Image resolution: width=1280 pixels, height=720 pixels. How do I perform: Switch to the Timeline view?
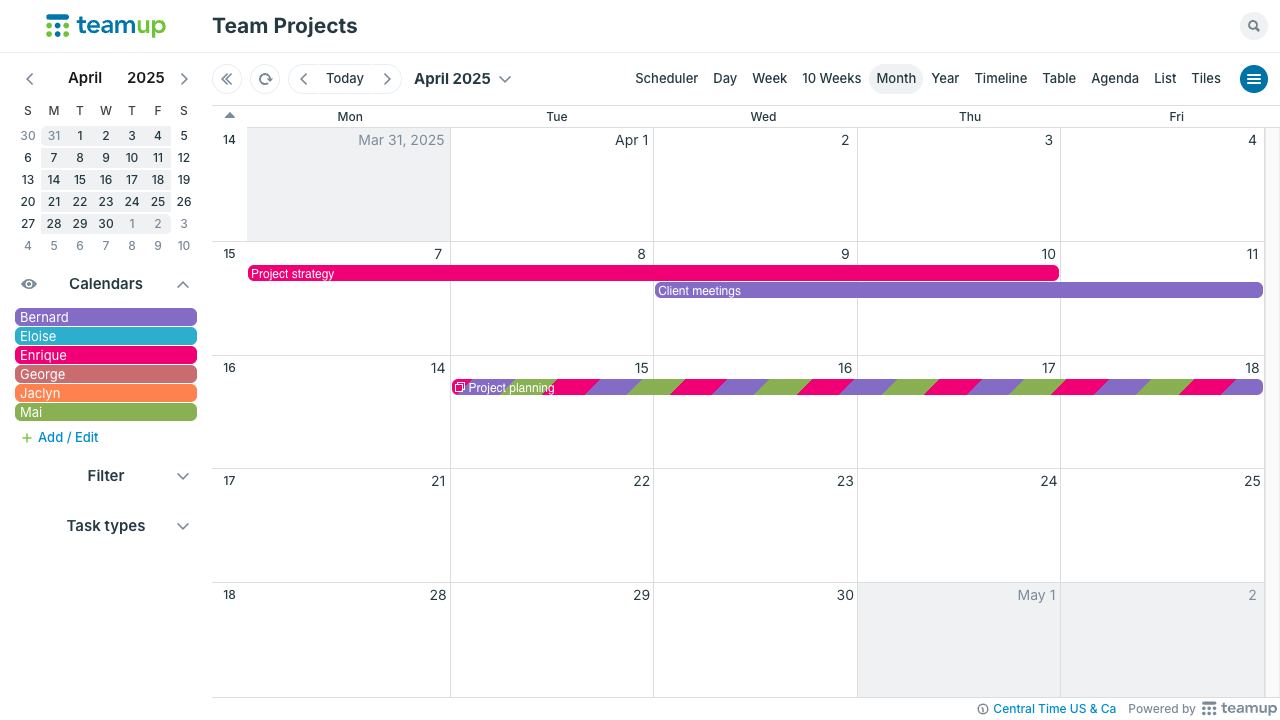pyautogui.click(x=1000, y=79)
